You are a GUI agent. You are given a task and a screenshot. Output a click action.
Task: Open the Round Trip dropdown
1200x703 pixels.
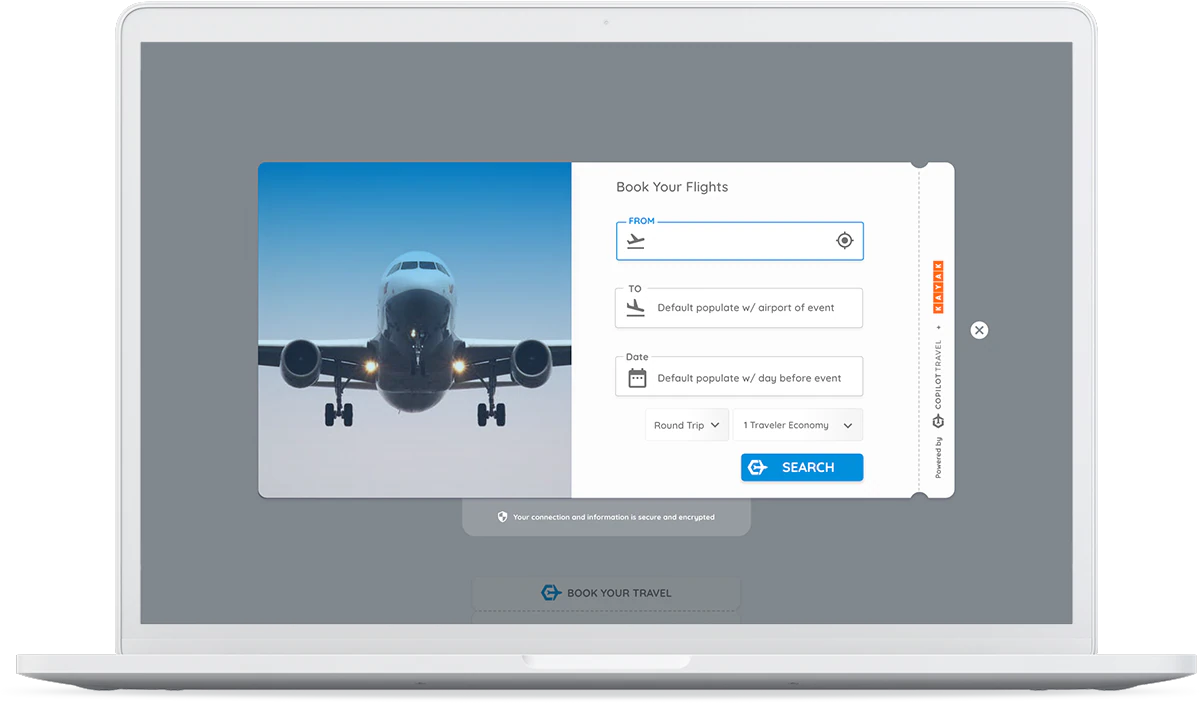(x=687, y=425)
